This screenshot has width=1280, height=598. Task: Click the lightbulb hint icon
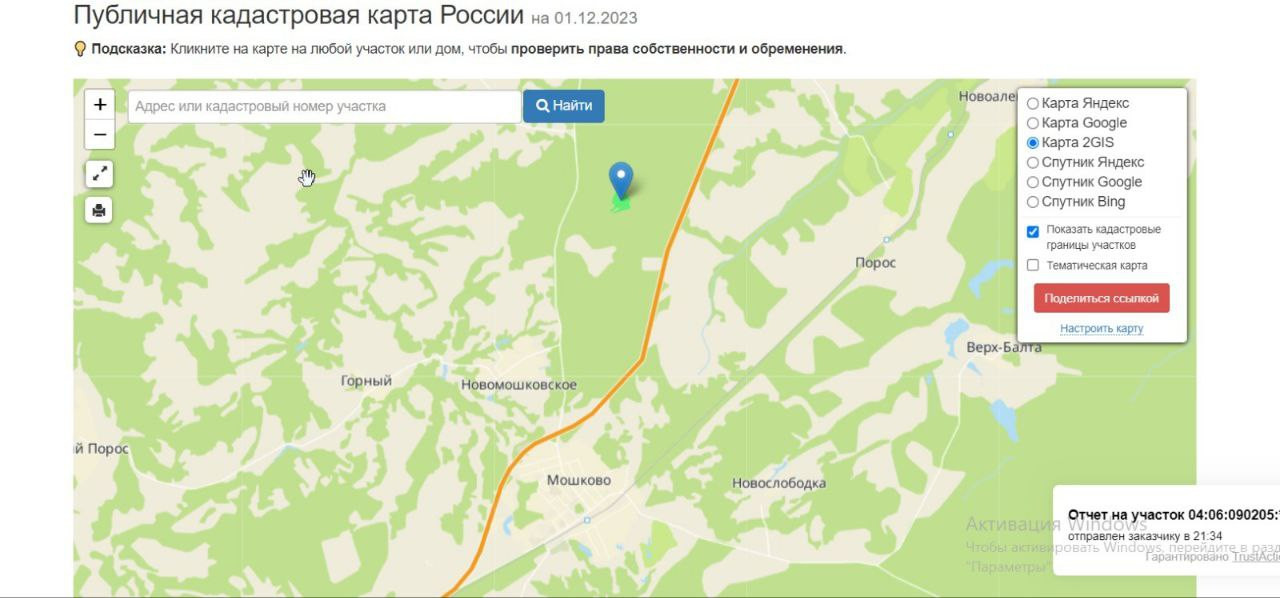(x=80, y=48)
